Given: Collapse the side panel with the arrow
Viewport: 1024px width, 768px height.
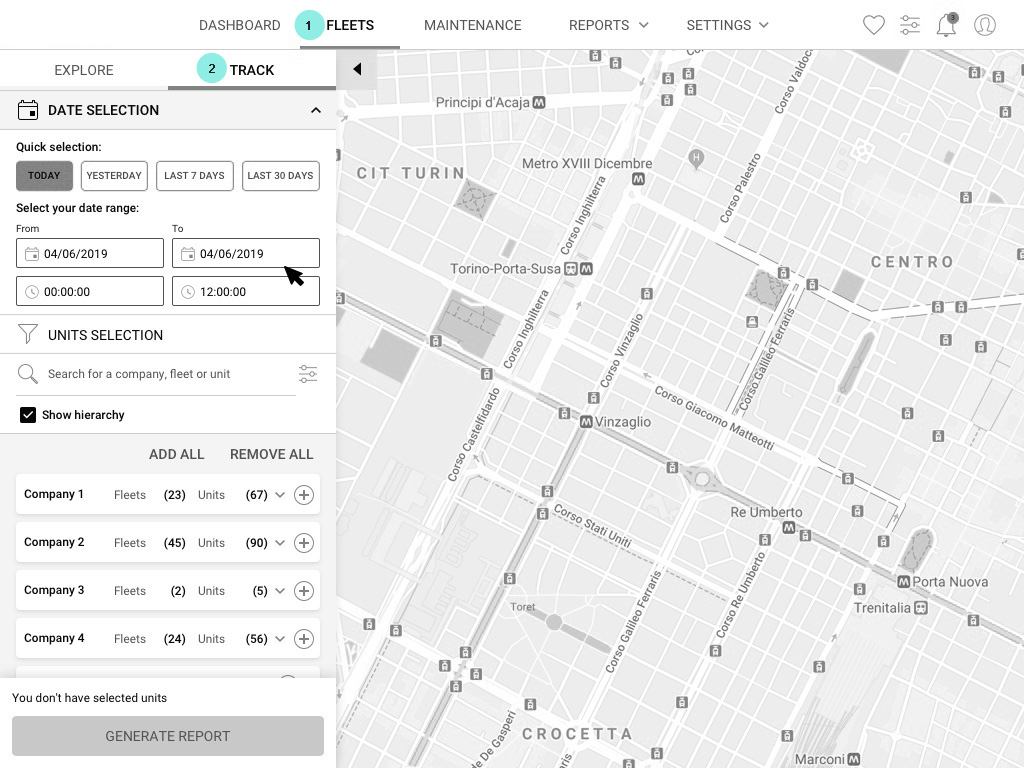Looking at the screenshot, I should 357,69.
